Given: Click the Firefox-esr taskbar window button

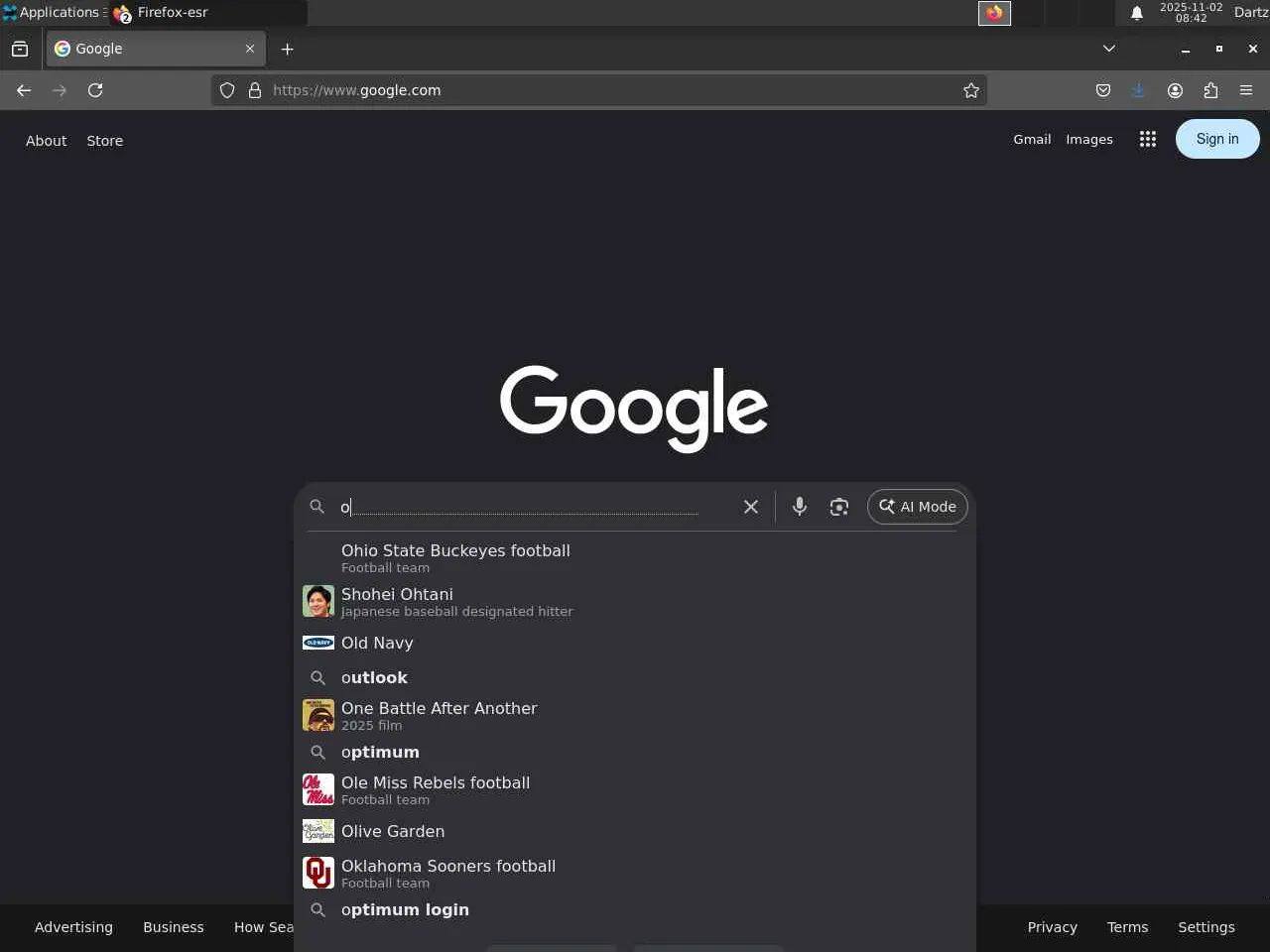Looking at the screenshot, I should [208, 13].
